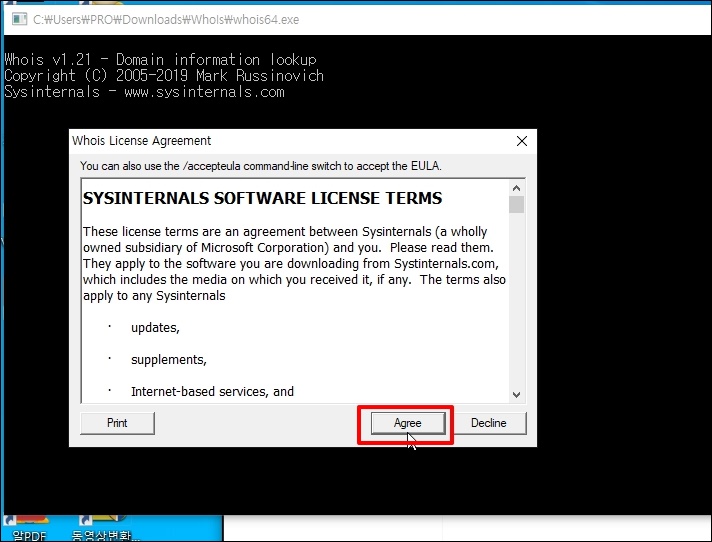
Task: Click the license text scroll down arrow
Action: [516, 394]
